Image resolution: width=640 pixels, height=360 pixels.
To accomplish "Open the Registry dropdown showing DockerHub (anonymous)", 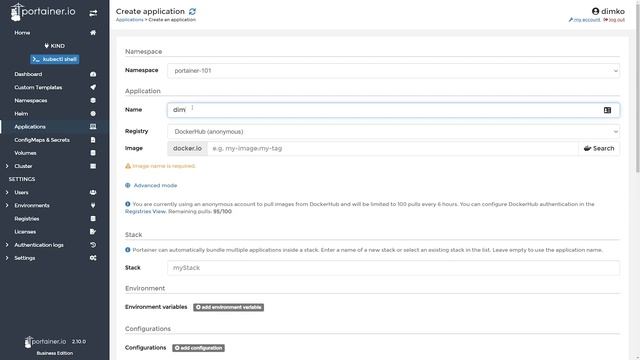I will pos(393,131).
